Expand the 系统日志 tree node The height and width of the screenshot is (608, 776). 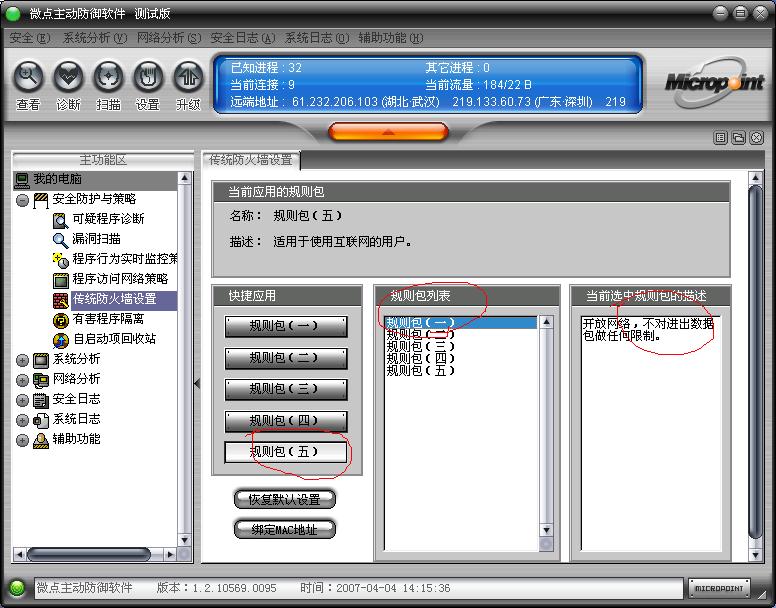(22, 421)
